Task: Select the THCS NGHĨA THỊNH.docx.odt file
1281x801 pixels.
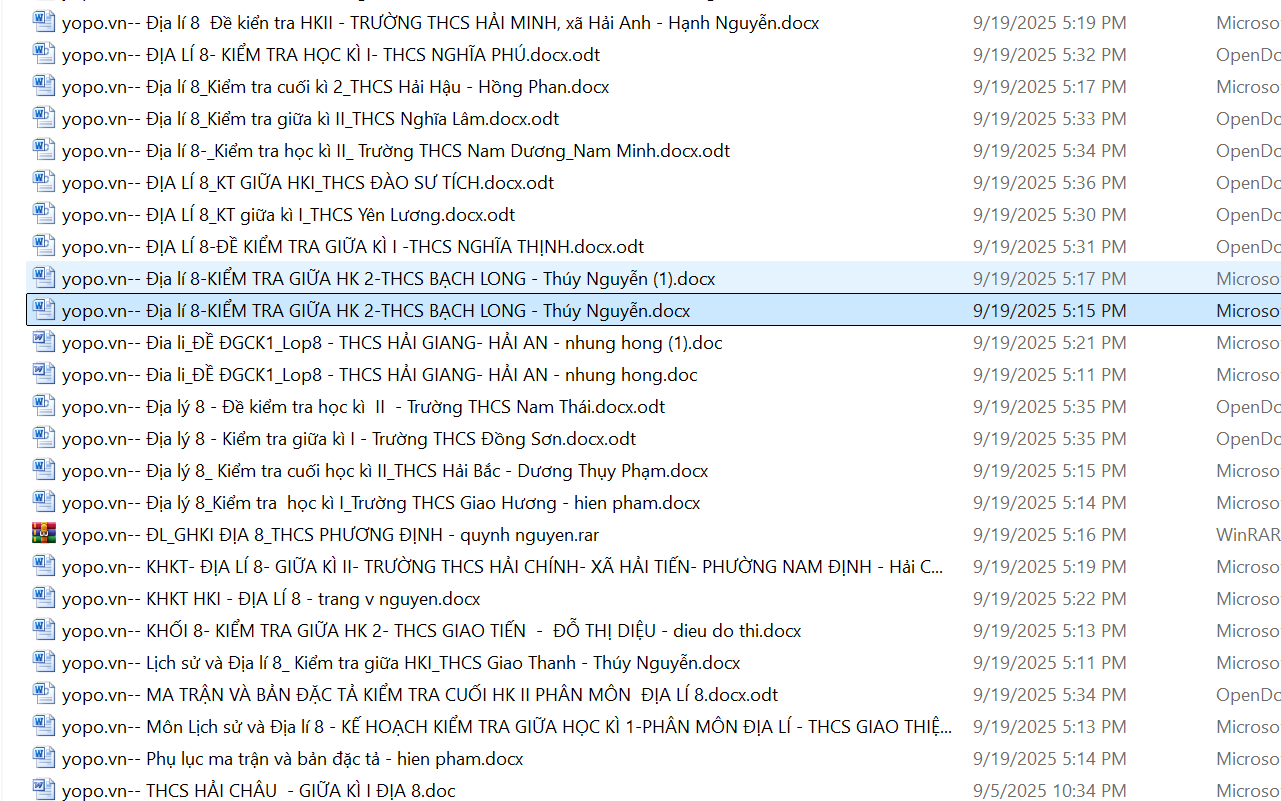Action: point(352,247)
